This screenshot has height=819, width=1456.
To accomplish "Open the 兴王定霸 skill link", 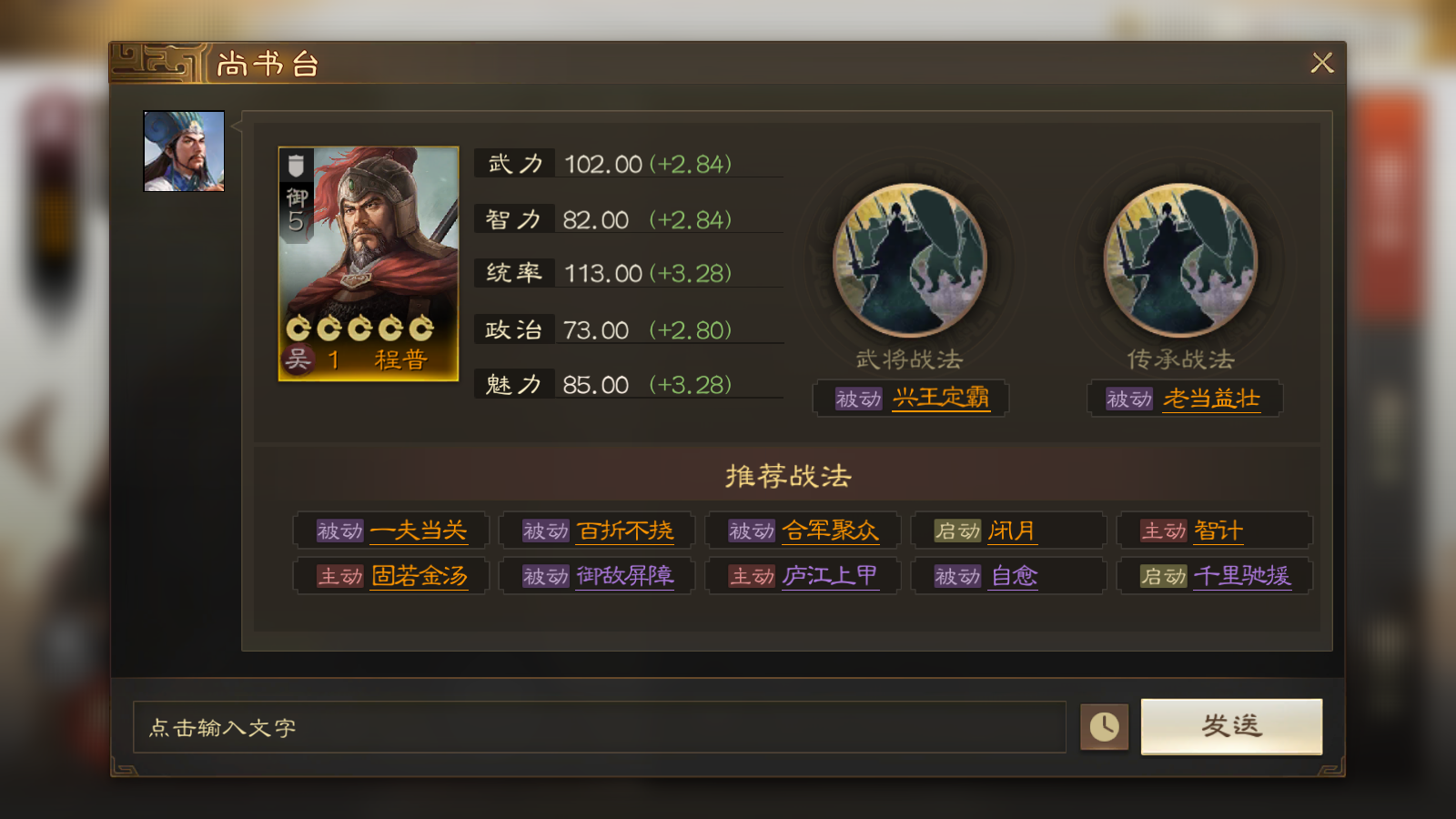I will (x=941, y=398).
